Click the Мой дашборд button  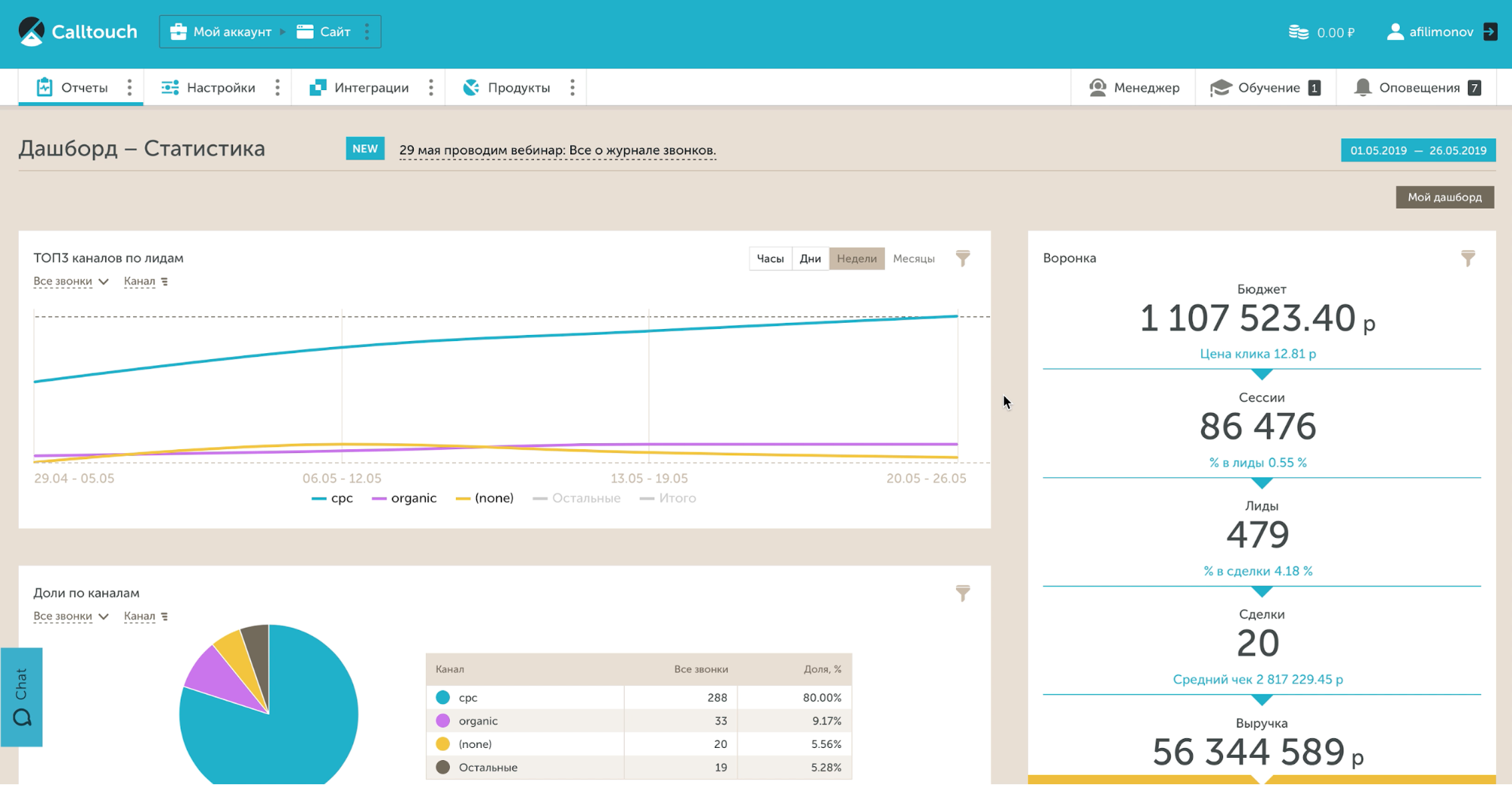(1444, 197)
